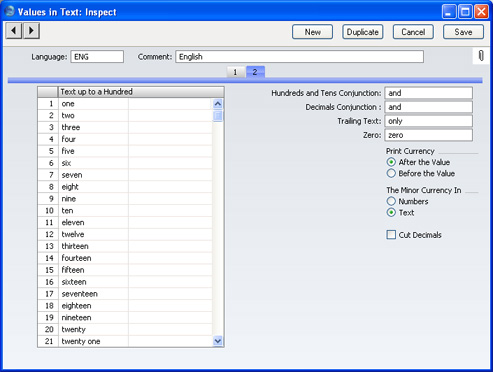Select the row containing 'seven'

125,175
